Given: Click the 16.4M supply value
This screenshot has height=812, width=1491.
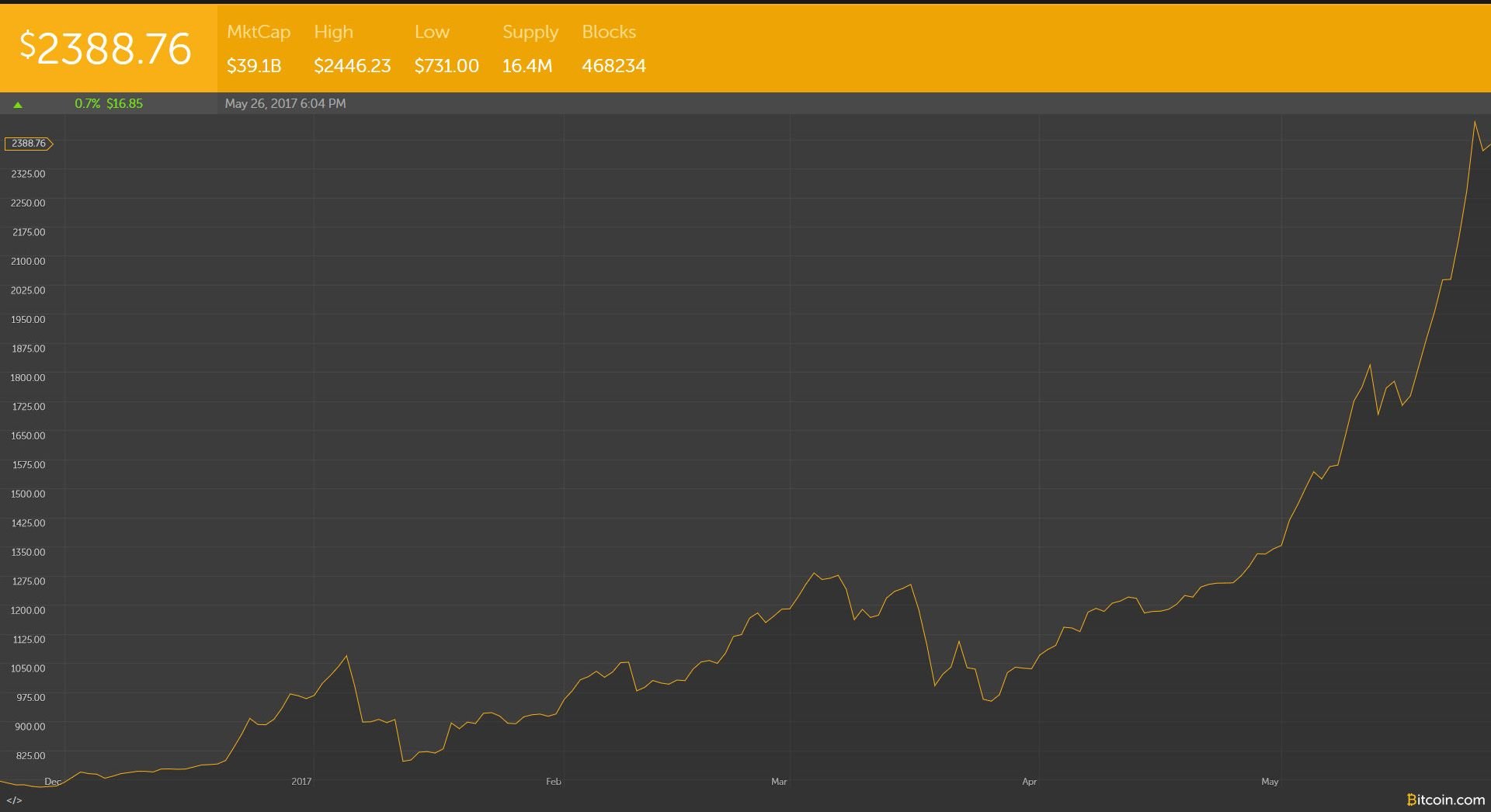Looking at the screenshot, I should (x=527, y=66).
